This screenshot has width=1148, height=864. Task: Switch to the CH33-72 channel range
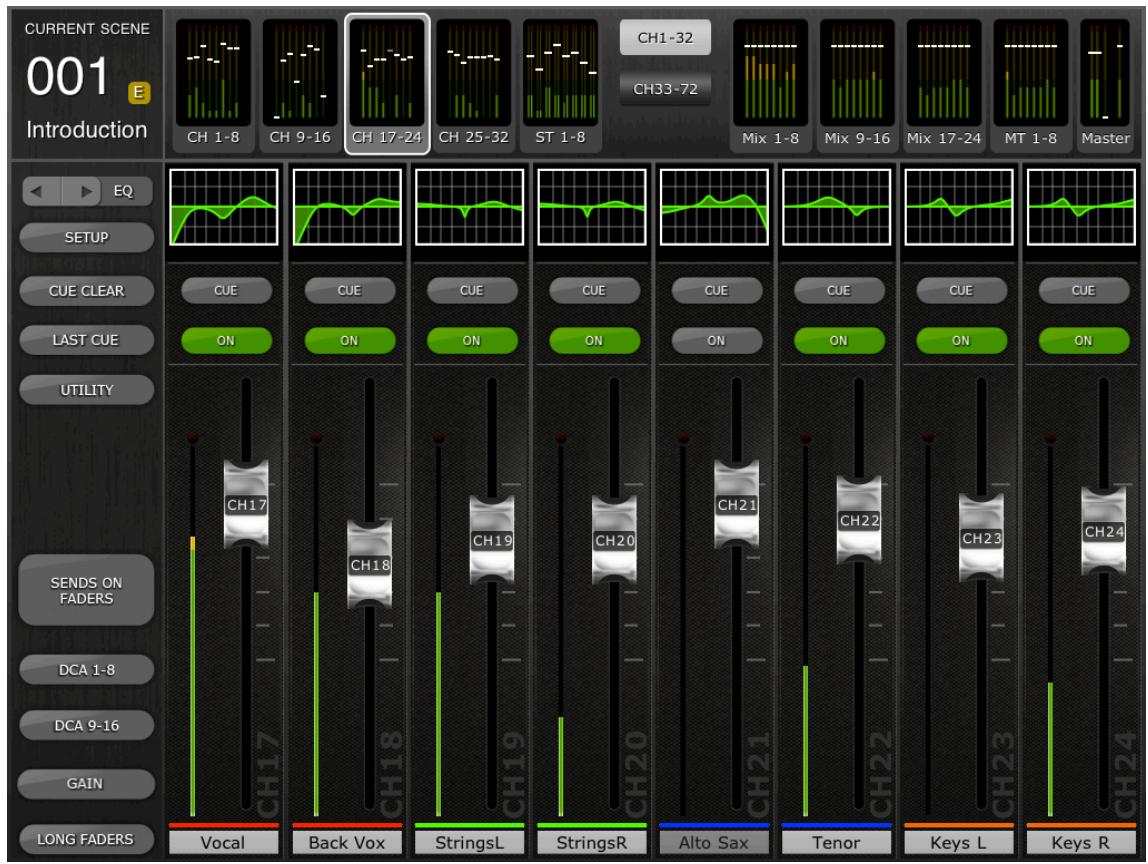665,89
